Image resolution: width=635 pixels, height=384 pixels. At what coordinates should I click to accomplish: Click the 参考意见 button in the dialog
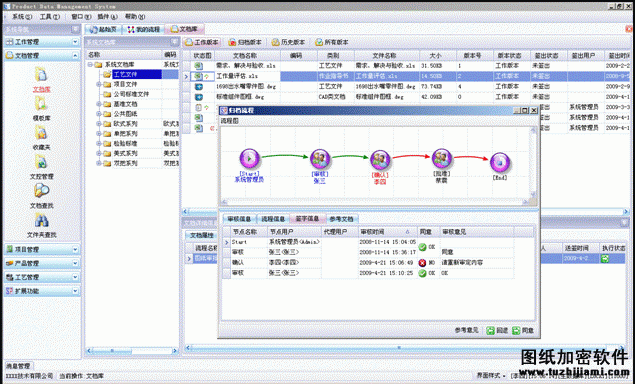pyautogui.click(x=466, y=331)
